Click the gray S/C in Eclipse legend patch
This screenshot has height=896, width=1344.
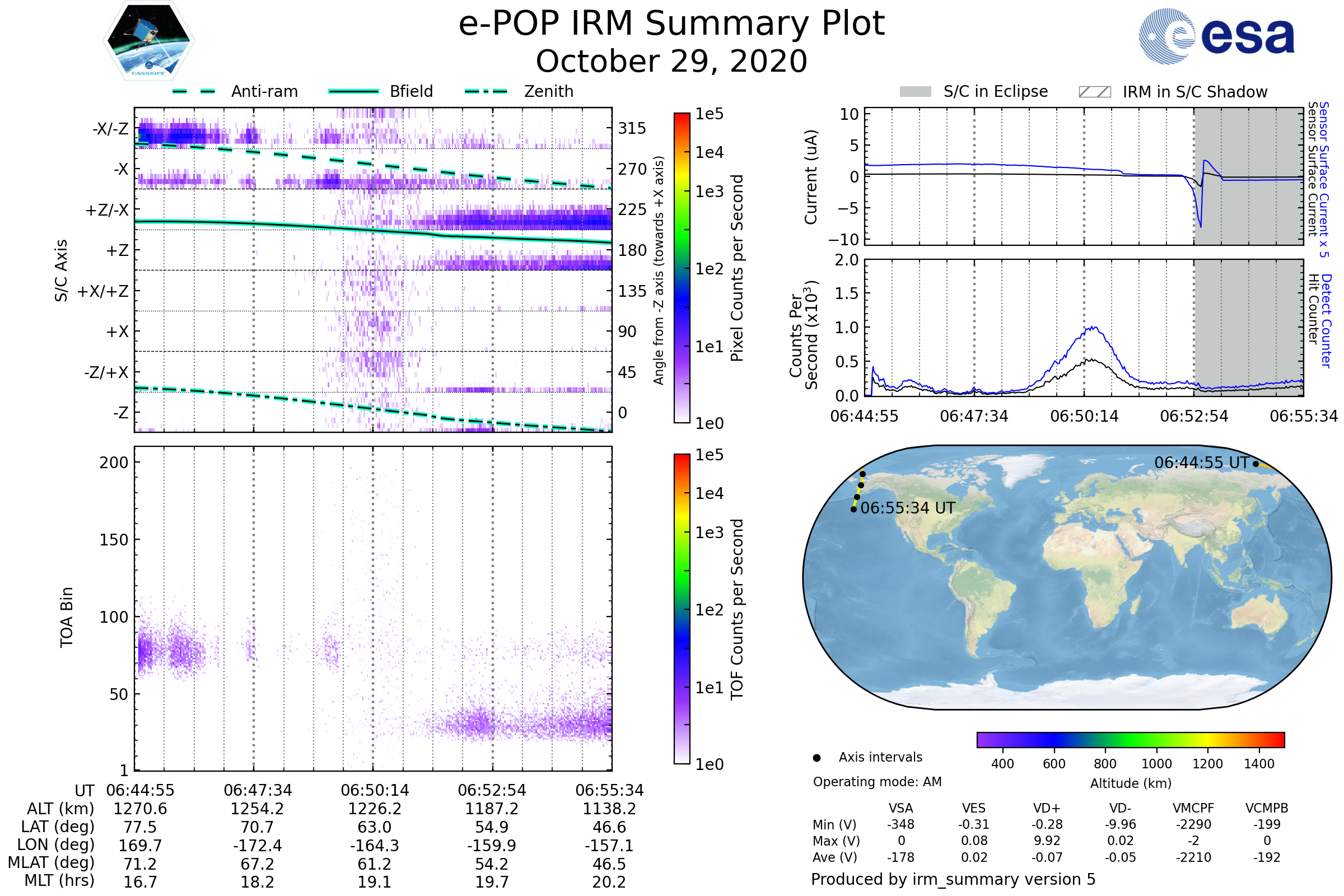point(915,92)
